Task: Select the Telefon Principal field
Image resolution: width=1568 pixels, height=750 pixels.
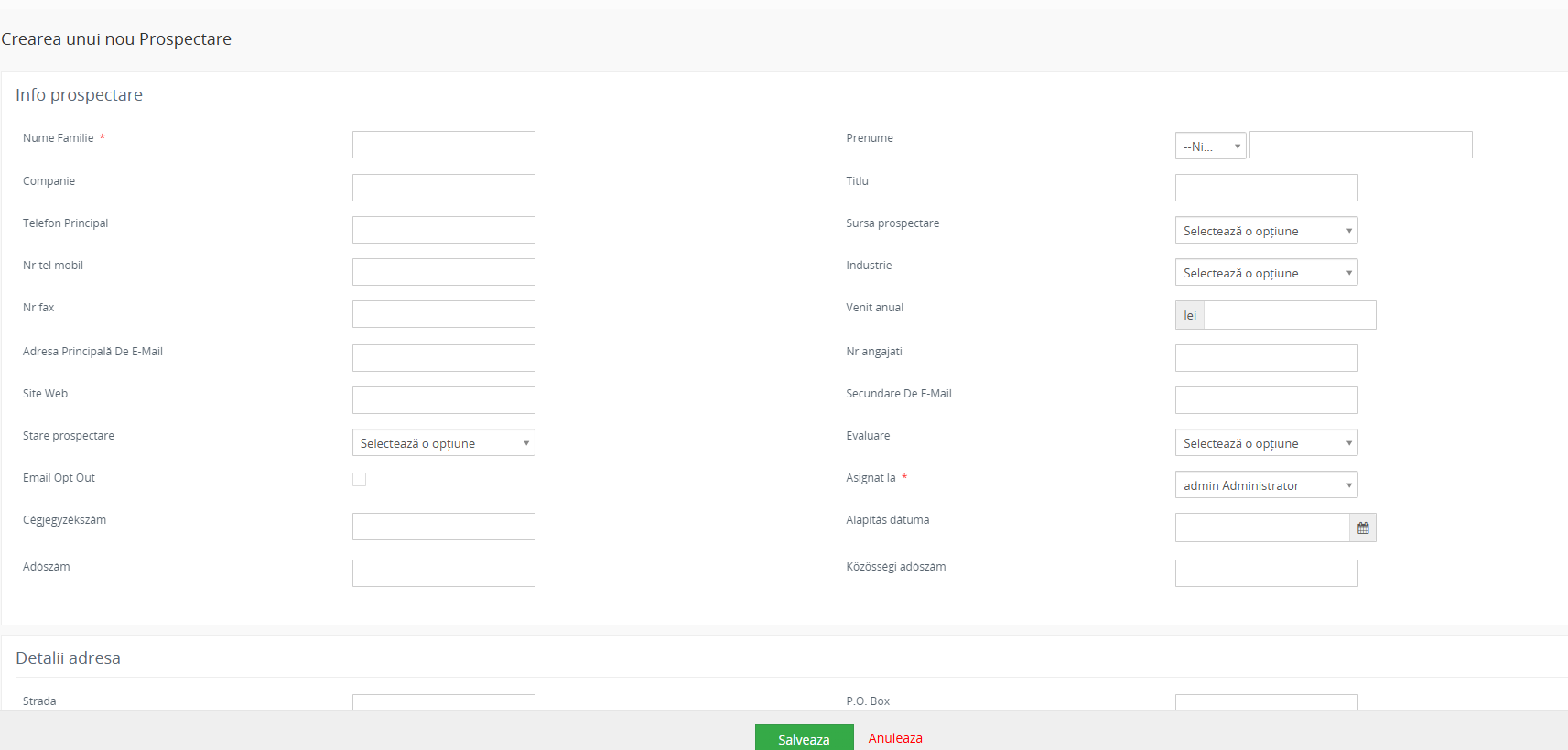Action: pos(444,230)
